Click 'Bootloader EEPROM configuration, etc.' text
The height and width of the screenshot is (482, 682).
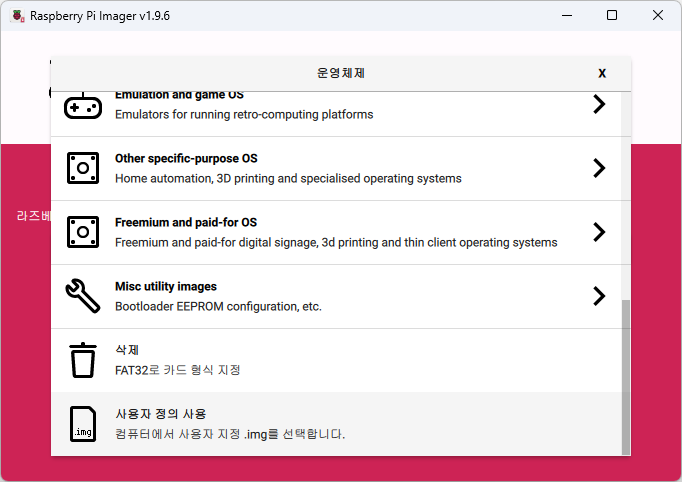click(x=218, y=306)
